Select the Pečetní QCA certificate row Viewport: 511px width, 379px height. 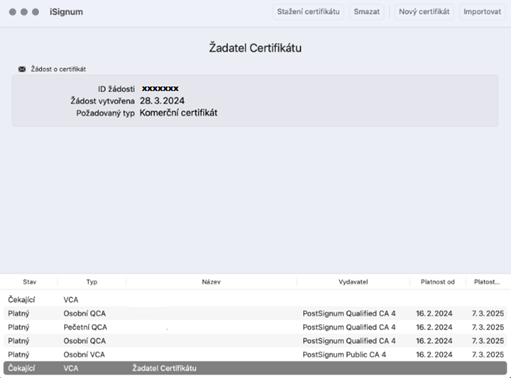[x=255, y=327]
